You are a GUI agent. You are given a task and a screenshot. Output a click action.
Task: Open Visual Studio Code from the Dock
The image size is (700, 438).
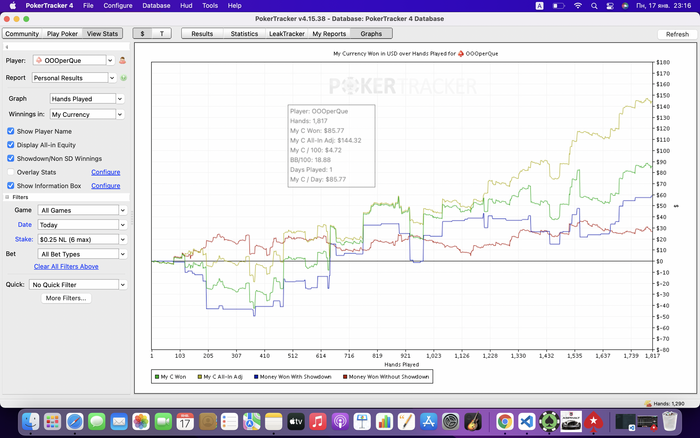point(527,421)
